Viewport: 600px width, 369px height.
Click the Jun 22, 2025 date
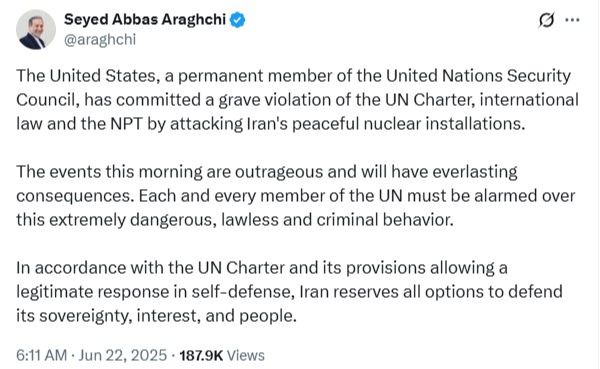tap(123, 355)
